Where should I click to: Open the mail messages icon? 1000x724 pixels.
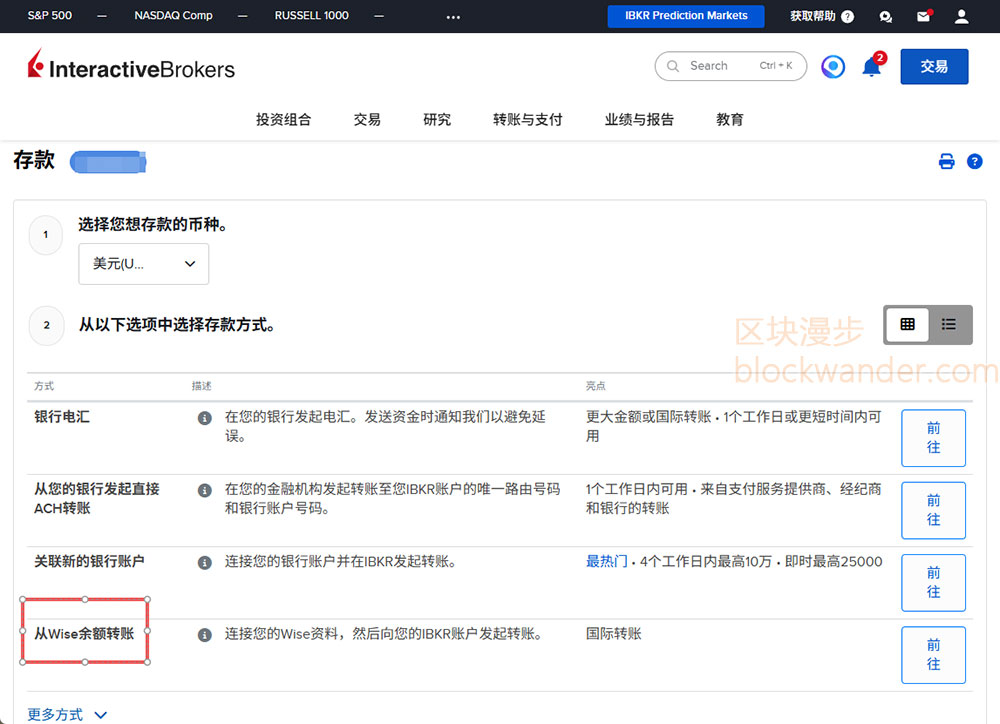tap(923, 16)
